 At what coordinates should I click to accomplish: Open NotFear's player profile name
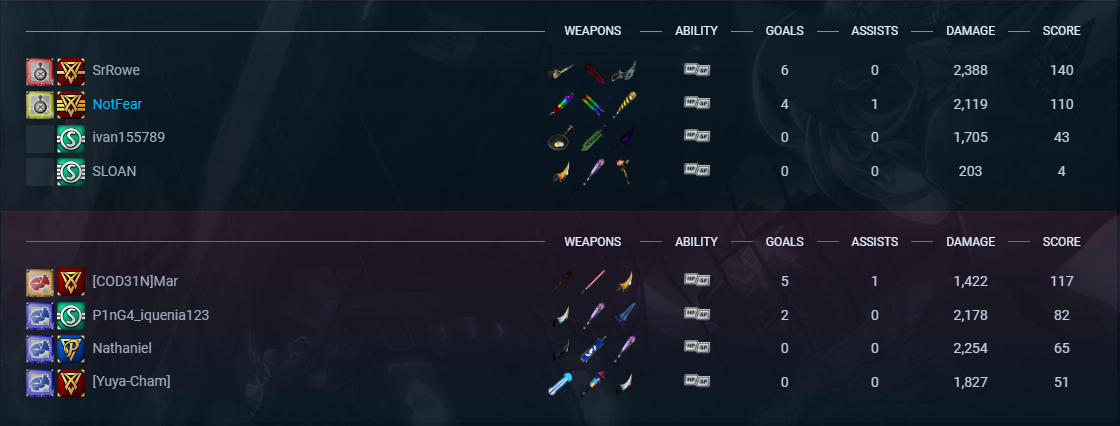point(117,104)
